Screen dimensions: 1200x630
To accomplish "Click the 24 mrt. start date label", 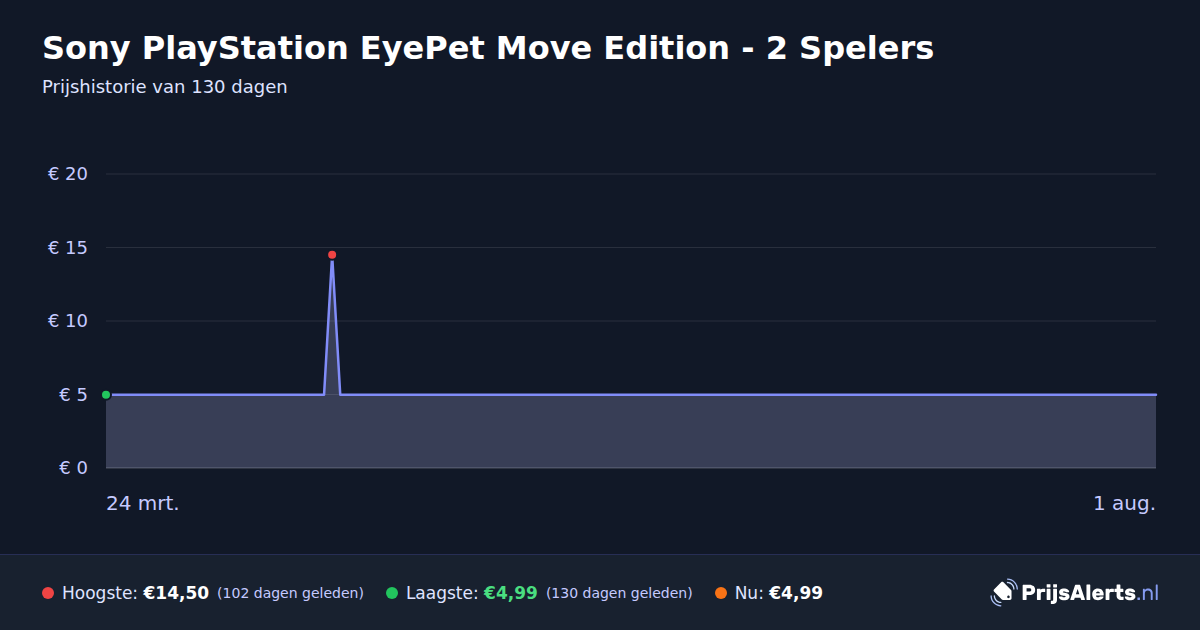I will 143,504.
